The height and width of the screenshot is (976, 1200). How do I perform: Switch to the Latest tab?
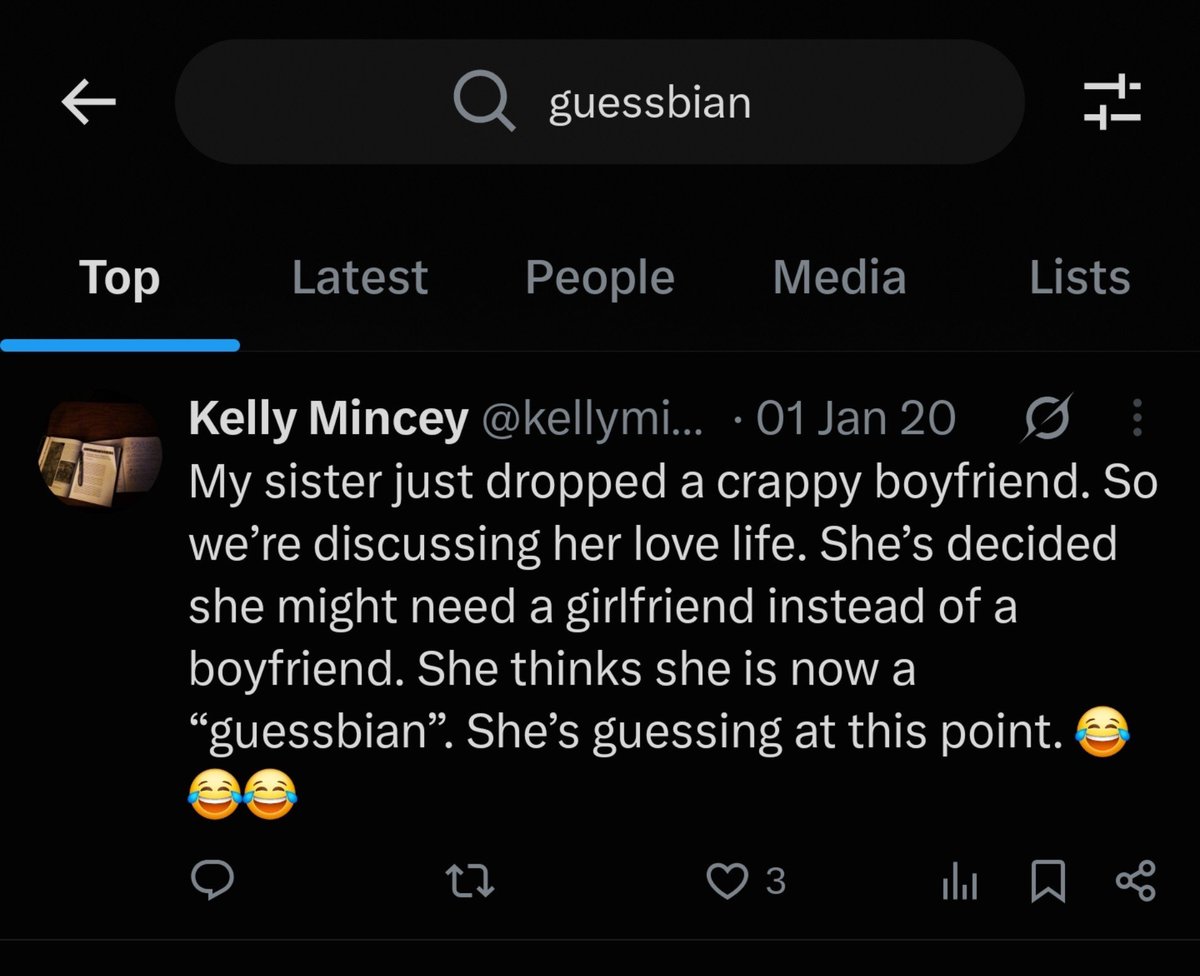(x=359, y=278)
